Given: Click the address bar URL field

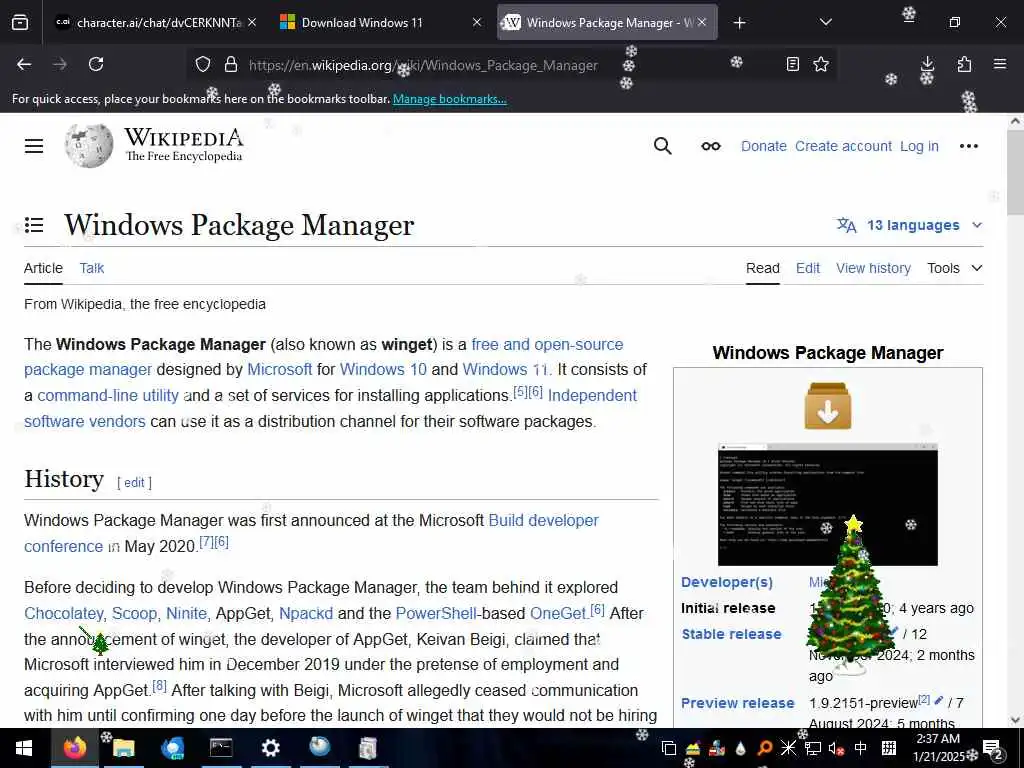Looking at the screenshot, I should coord(423,65).
